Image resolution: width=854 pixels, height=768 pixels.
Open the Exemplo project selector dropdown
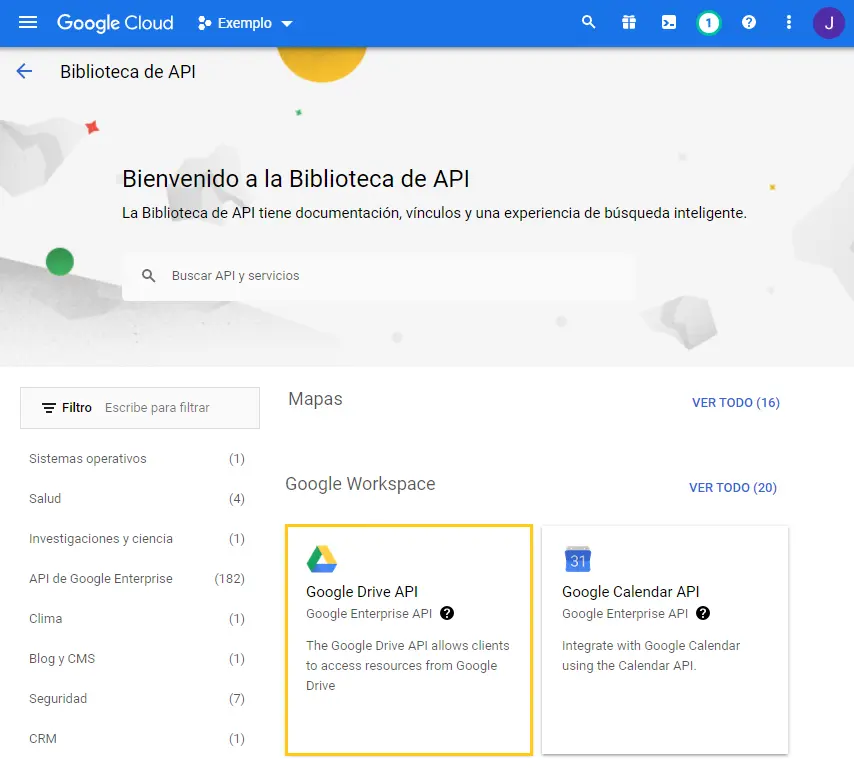coord(246,23)
